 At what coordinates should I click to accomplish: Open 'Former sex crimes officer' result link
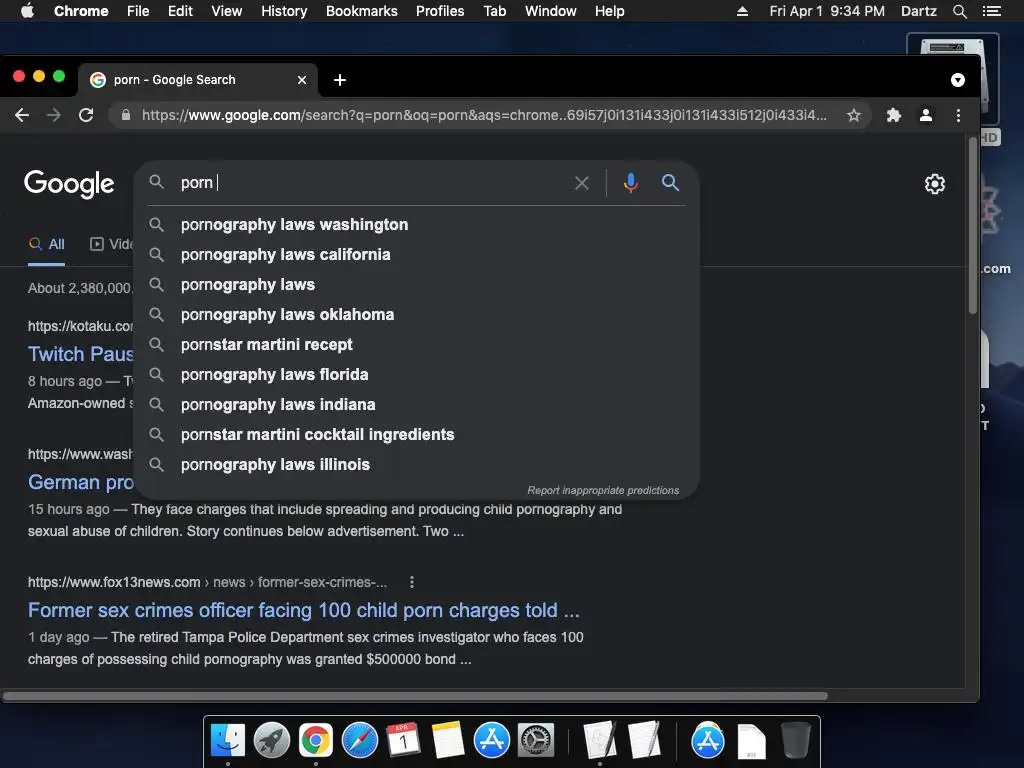point(304,610)
